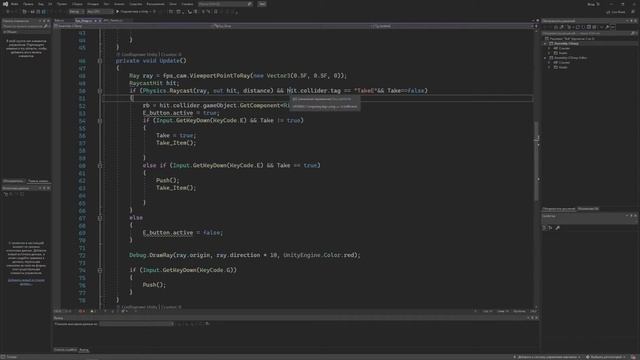
Task: Click 'private void Update()' declaration
Action: (x=151, y=61)
